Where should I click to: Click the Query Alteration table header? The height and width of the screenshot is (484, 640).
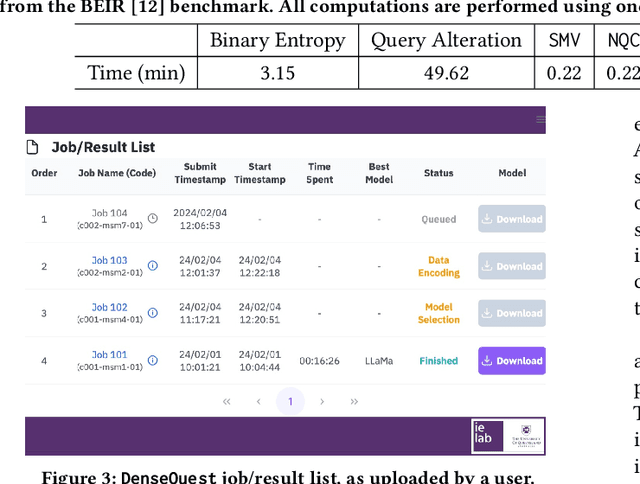(446, 40)
